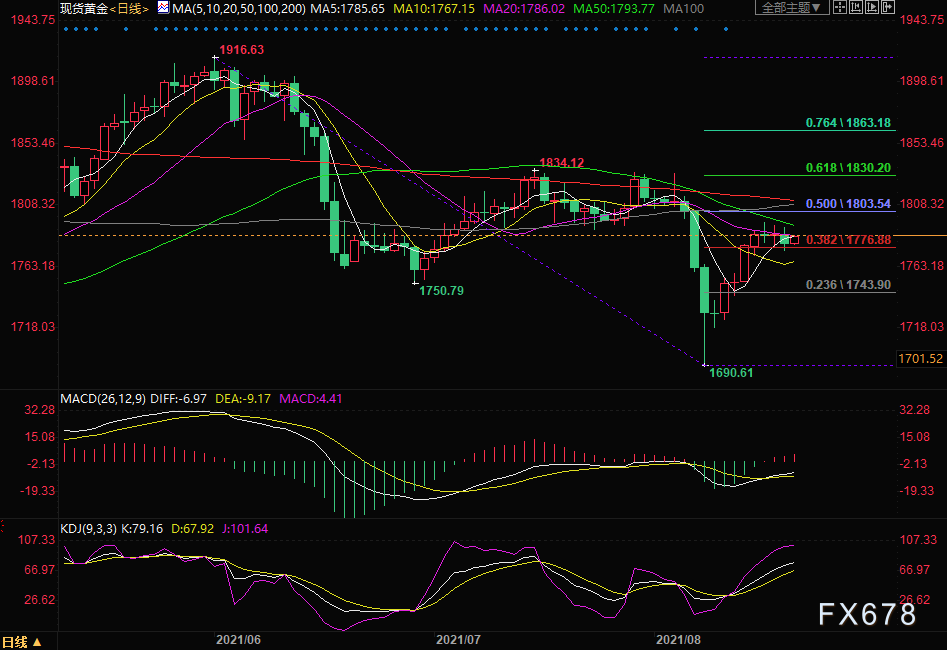
Task: Click MA(5,10,20,50,100,200) indicator label
Action: click(x=239, y=8)
